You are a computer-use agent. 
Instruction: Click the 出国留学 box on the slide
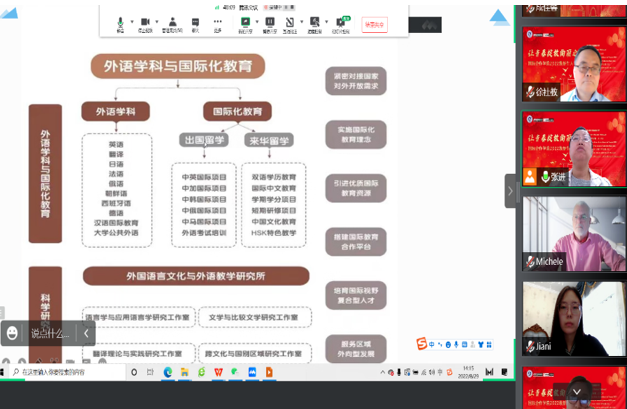click(204, 140)
